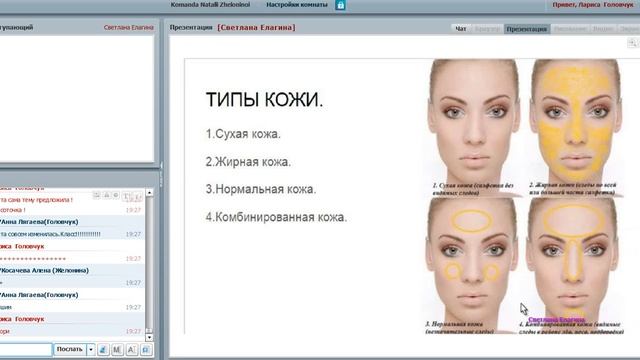Click the text 4.Комбинированная кожа.
This screenshot has height=360, width=640.
(x=276, y=217)
